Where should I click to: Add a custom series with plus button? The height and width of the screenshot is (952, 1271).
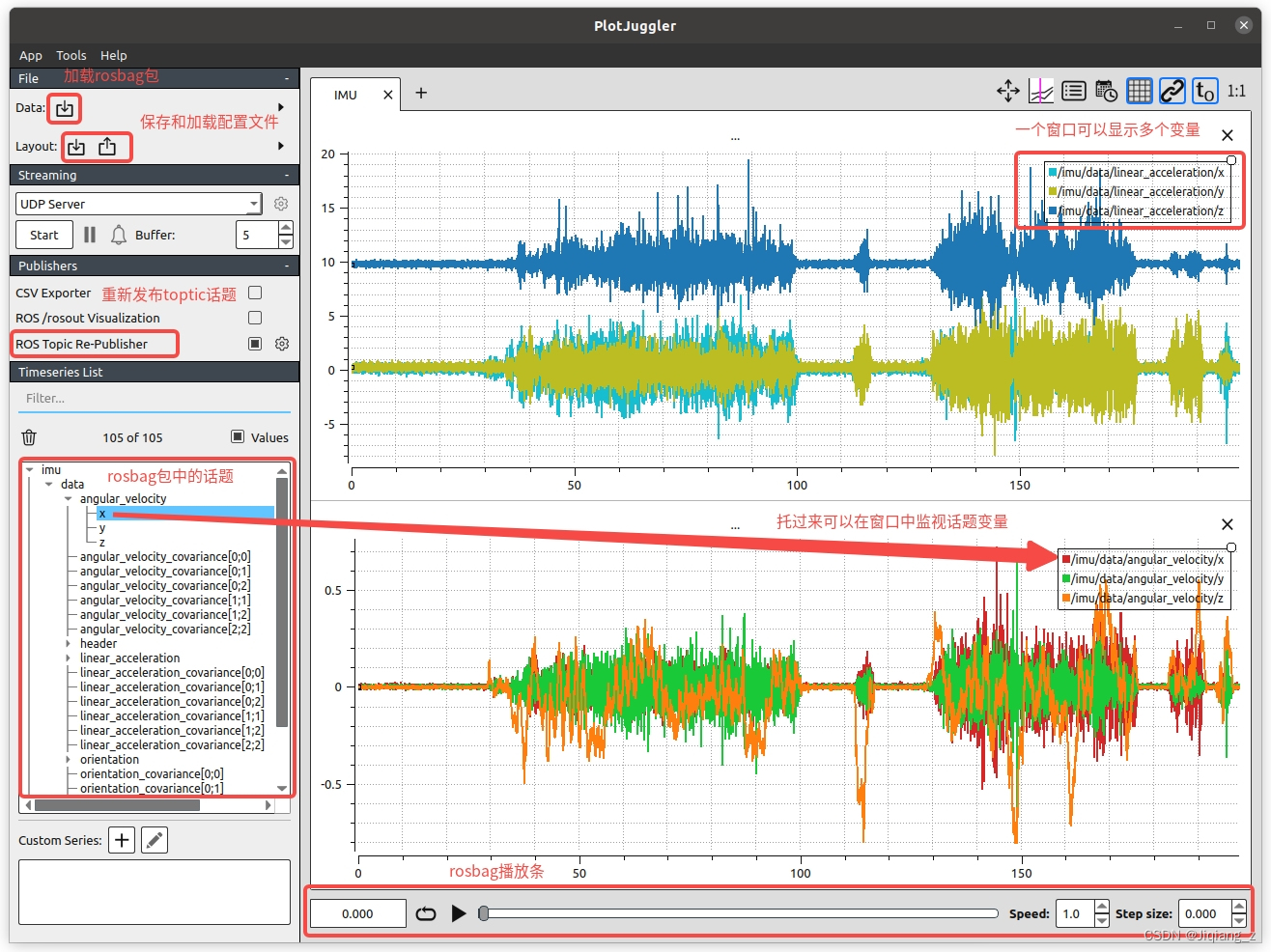[x=122, y=840]
